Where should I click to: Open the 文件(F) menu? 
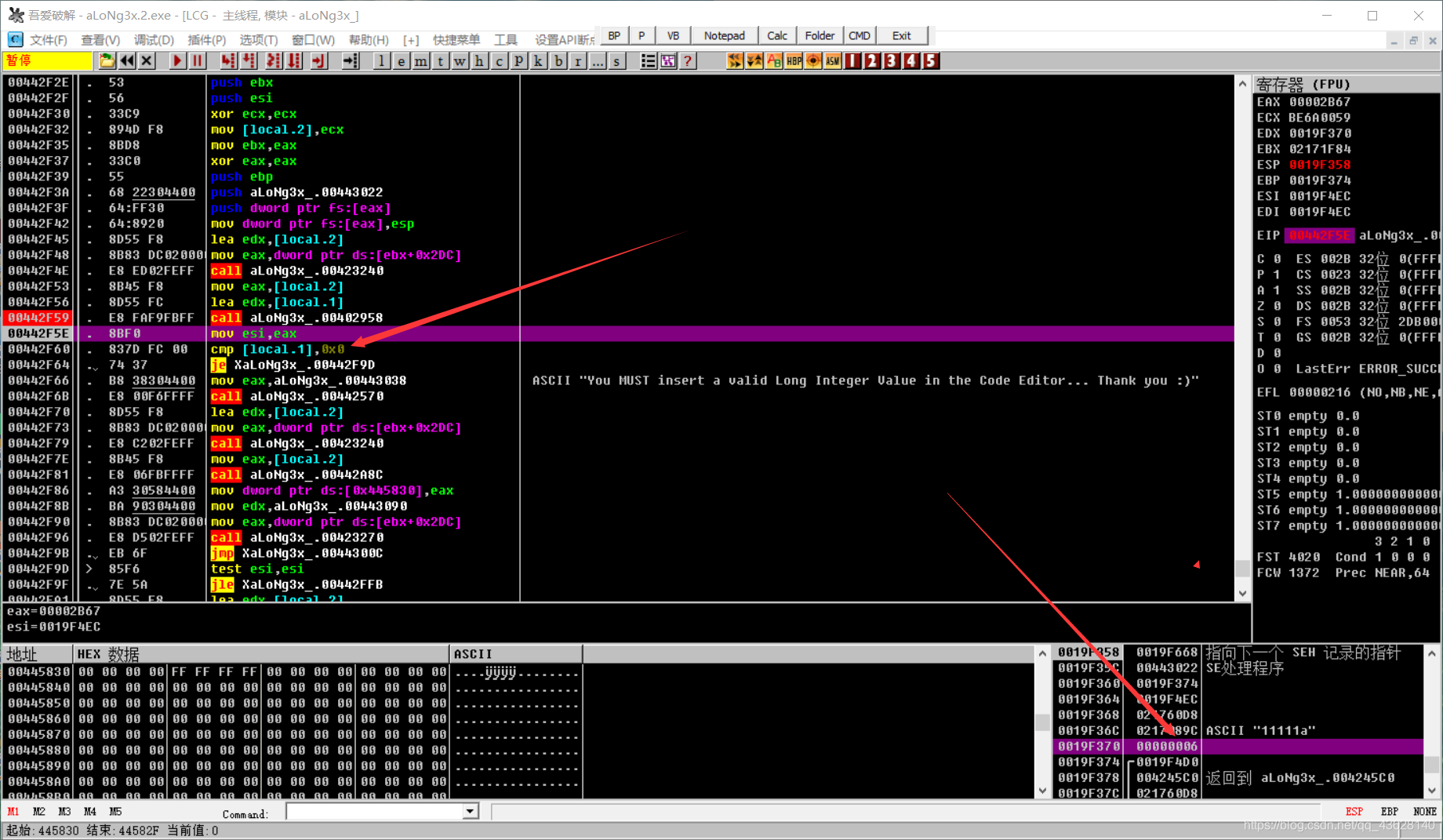coord(48,39)
